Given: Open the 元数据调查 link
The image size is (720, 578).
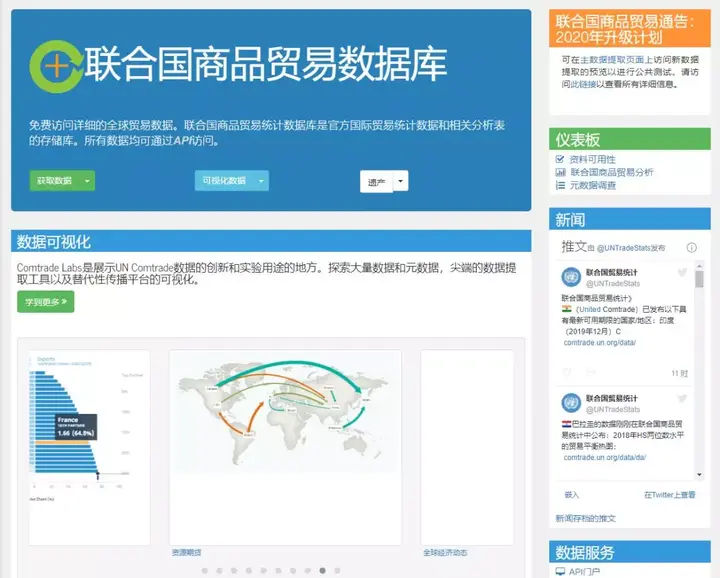Looking at the screenshot, I should tap(593, 185).
